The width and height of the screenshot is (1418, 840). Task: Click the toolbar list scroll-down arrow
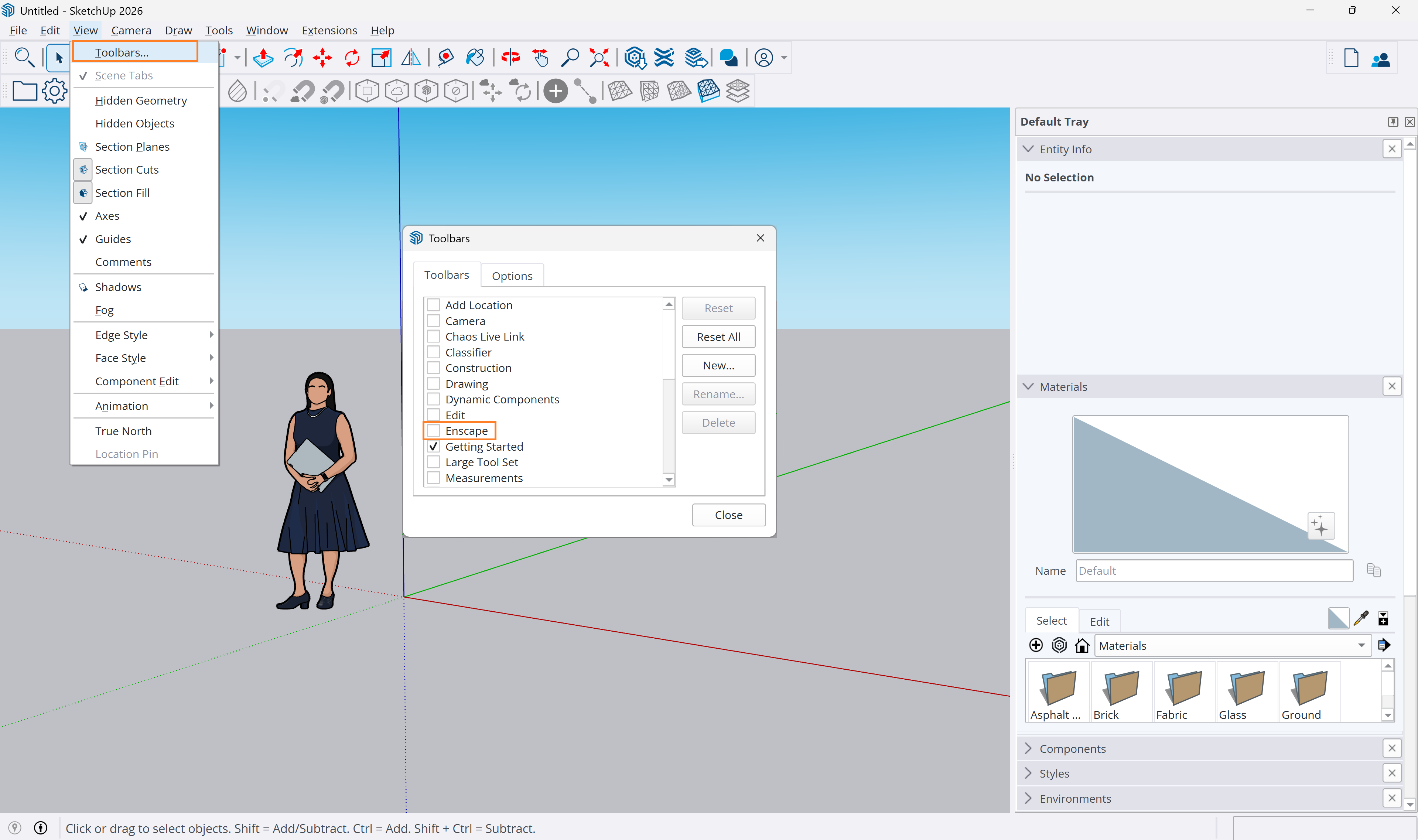click(669, 479)
